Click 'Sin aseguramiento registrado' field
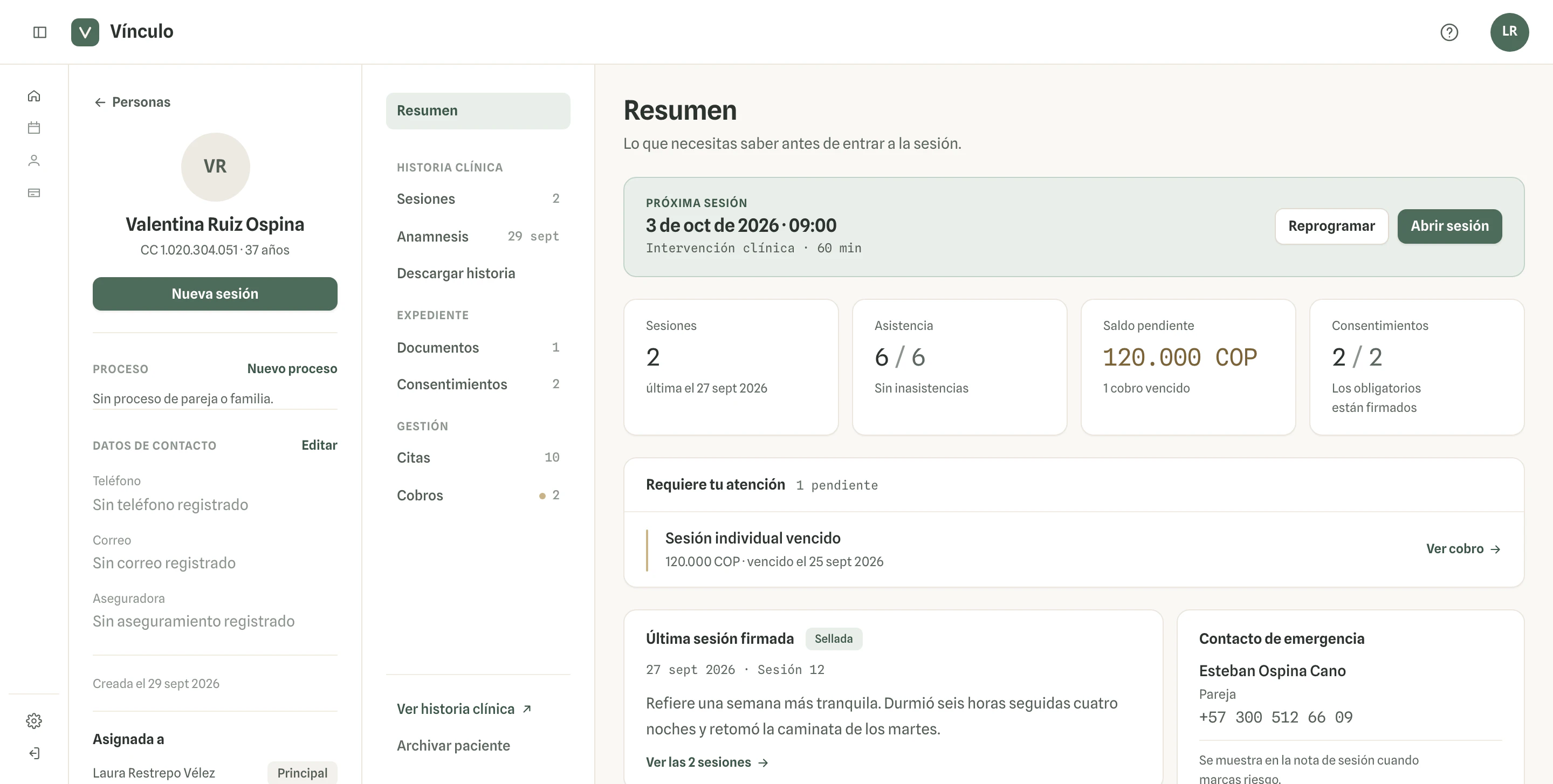1553x784 pixels. [194, 621]
